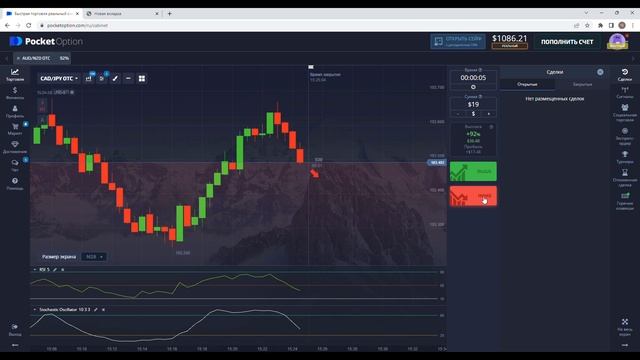Click the top up account button

pos(567,42)
